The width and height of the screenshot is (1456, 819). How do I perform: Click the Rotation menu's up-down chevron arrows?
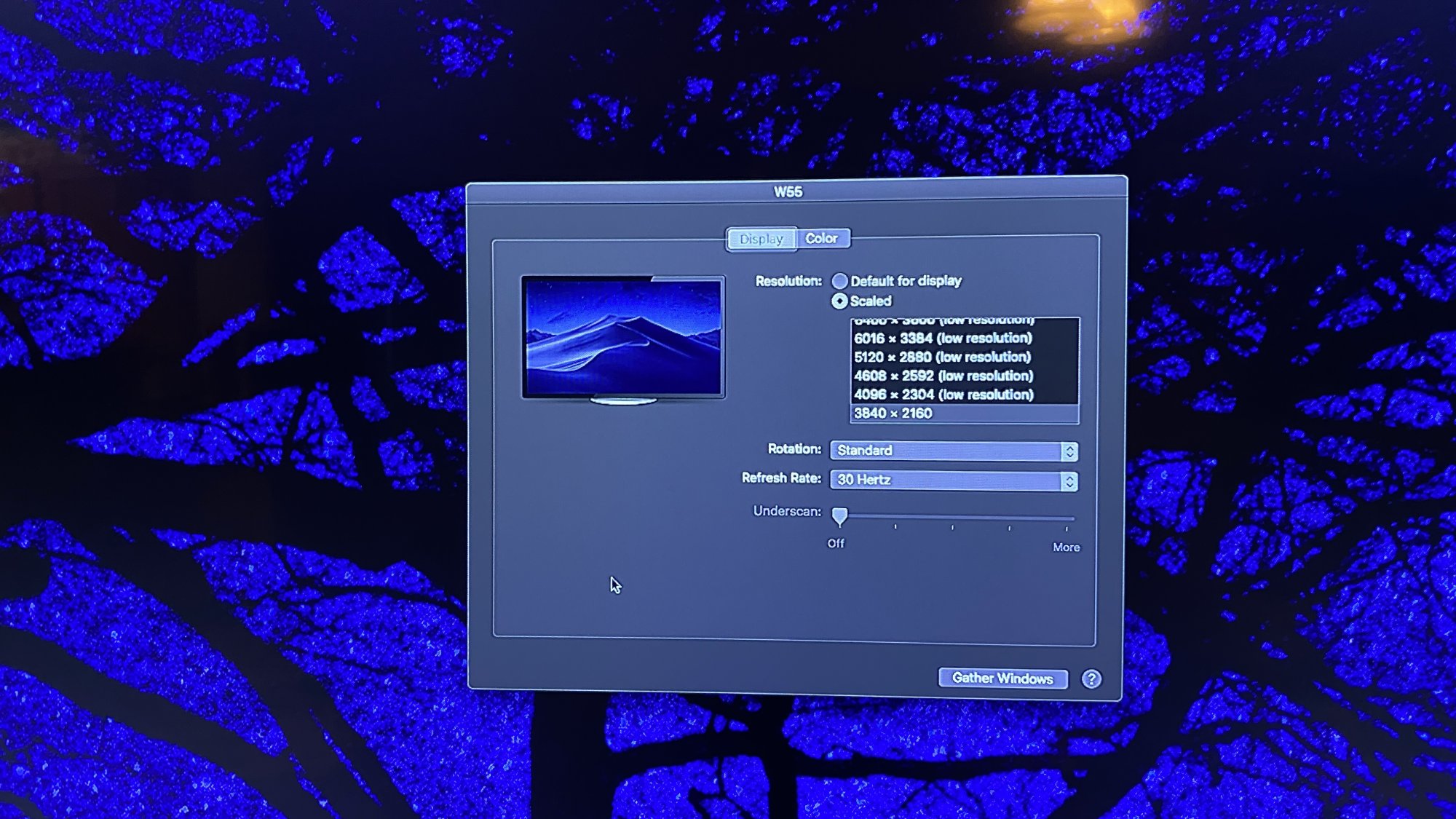click(x=1069, y=451)
